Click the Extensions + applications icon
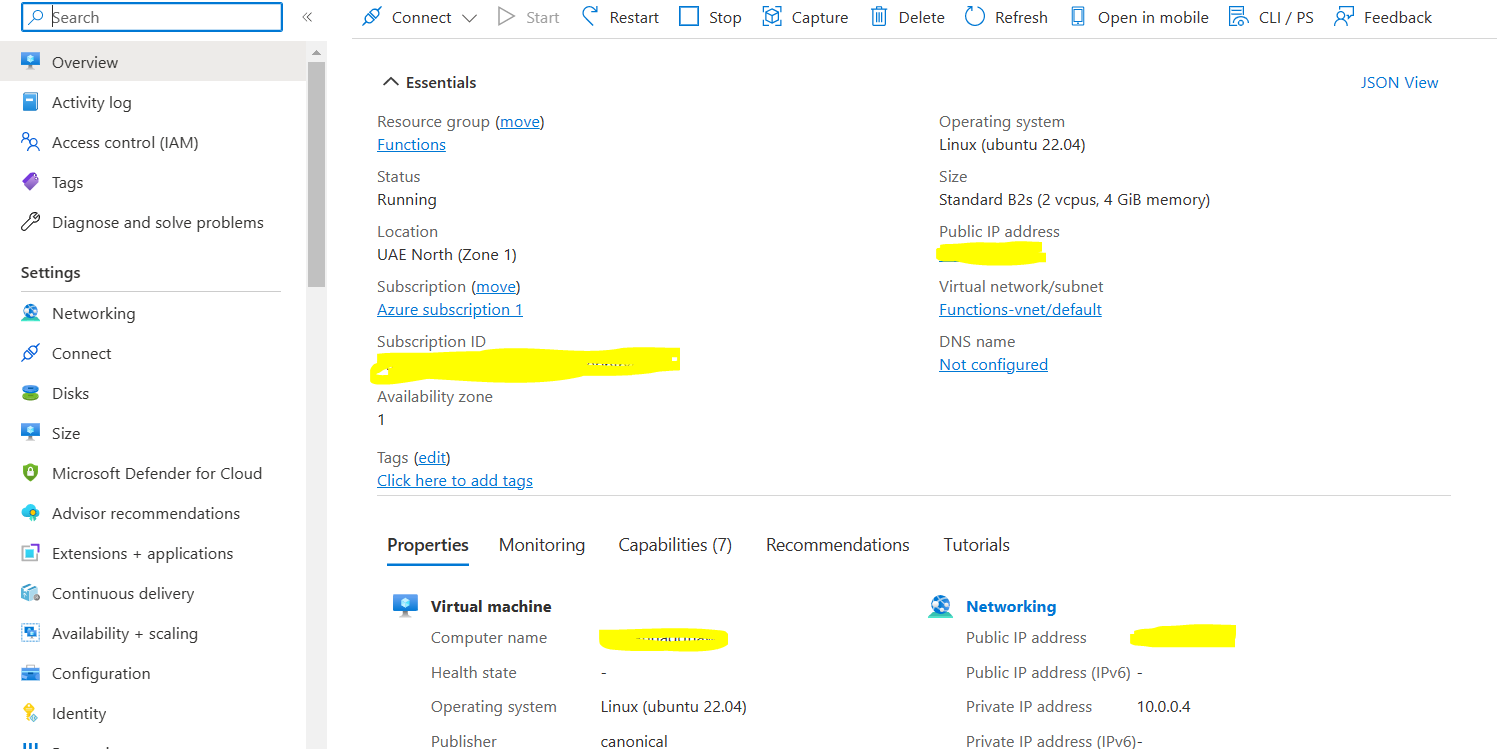The height and width of the screenshot is (749, 1497). tap(31, 553)
